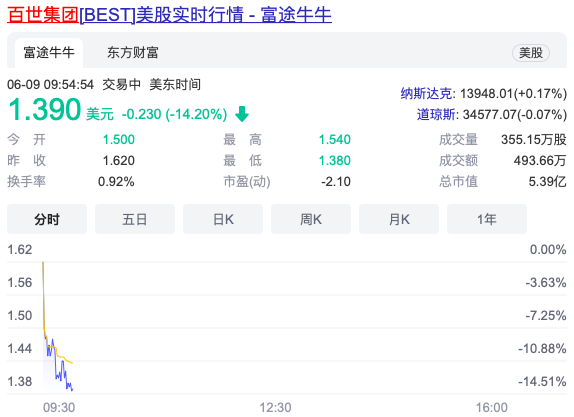Image resolution: width=574 pixels, height=417 pixels.
Task: Click the 最低 value 1.380
Action: (x=335, y=160)
